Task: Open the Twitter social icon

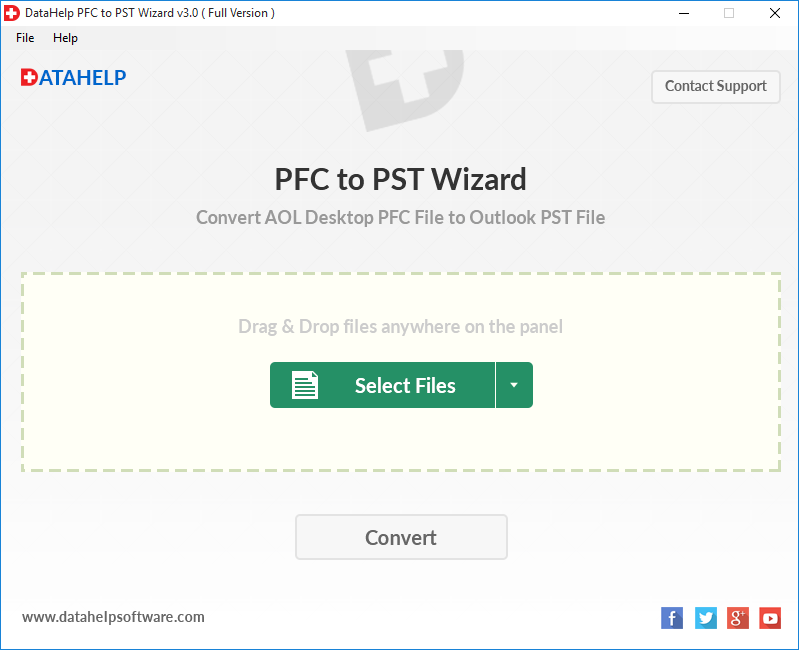Action: [705, 618]
